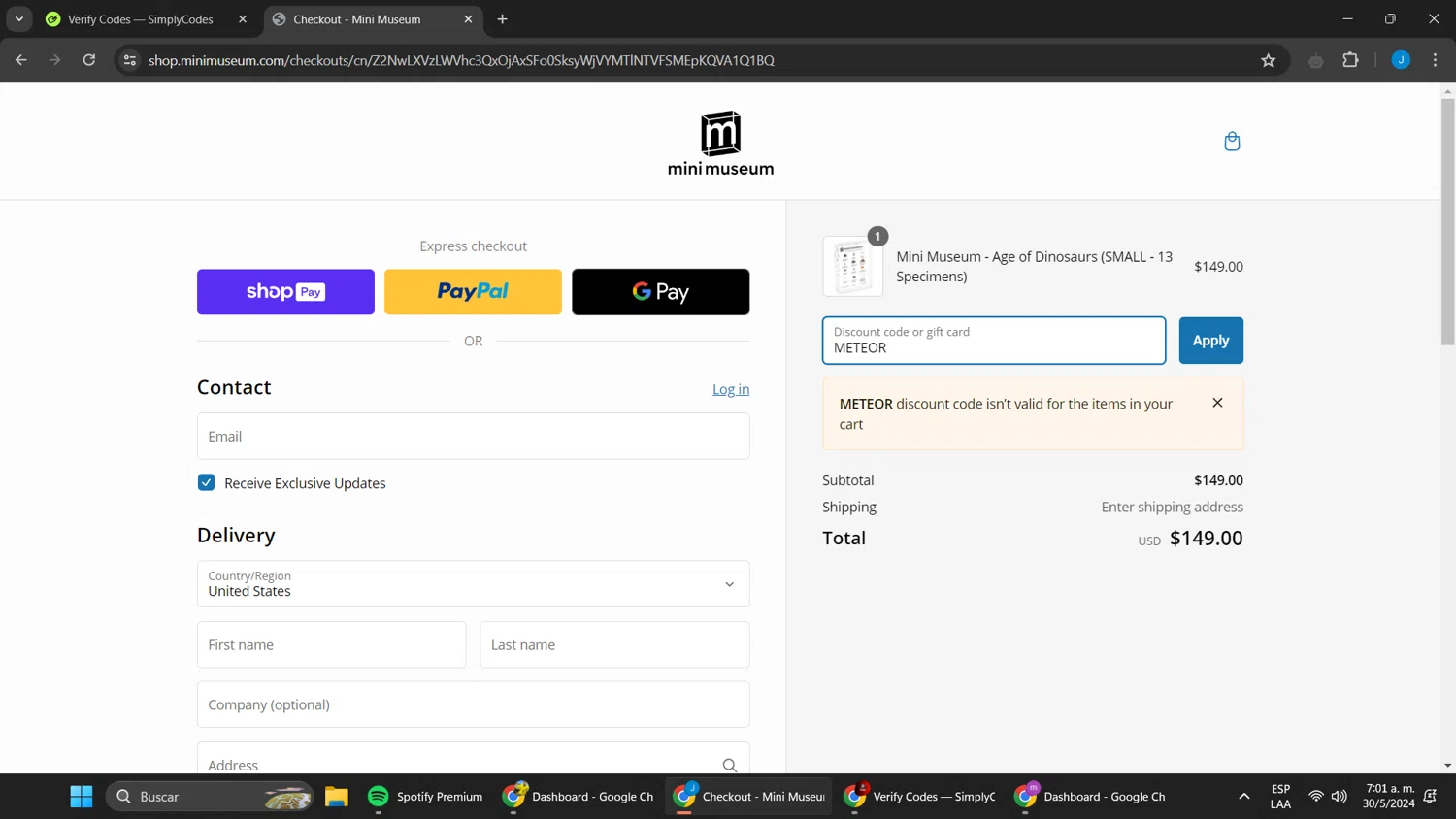Click the Enter shipping address text
This screenshot has width=1456, height=819.
1172,507
